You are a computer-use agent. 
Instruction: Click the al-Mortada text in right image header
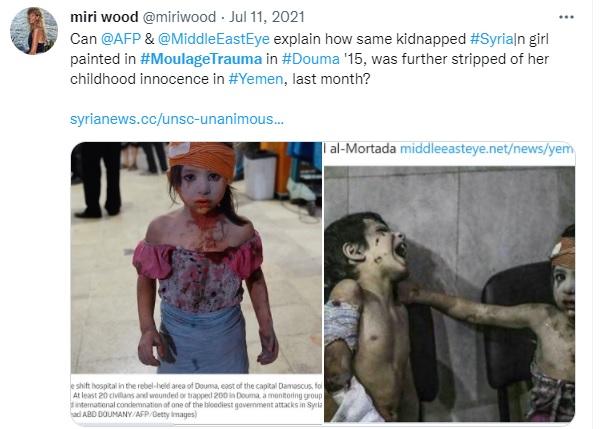click(362, 149)
